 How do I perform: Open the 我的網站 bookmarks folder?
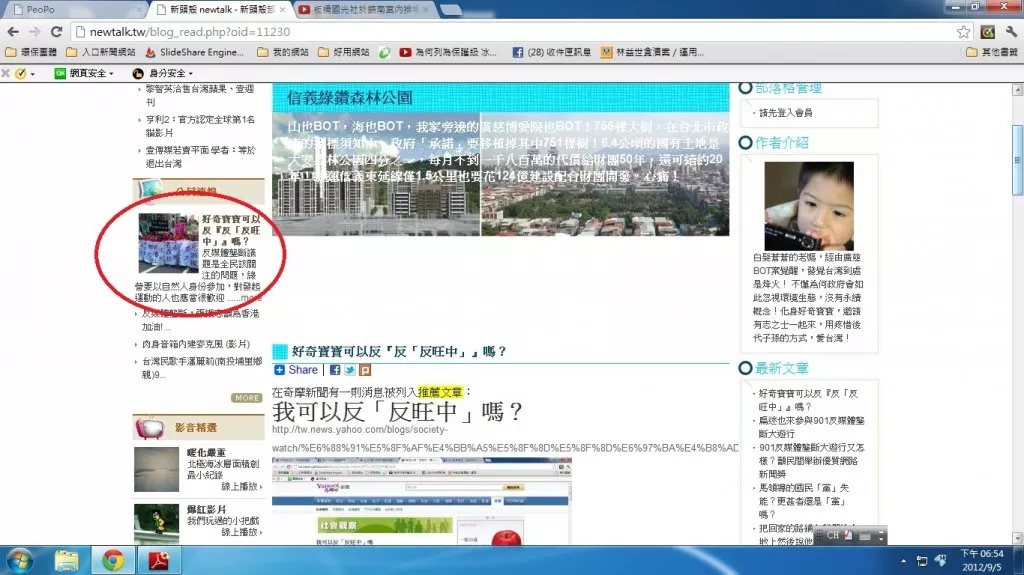(283, 52)
